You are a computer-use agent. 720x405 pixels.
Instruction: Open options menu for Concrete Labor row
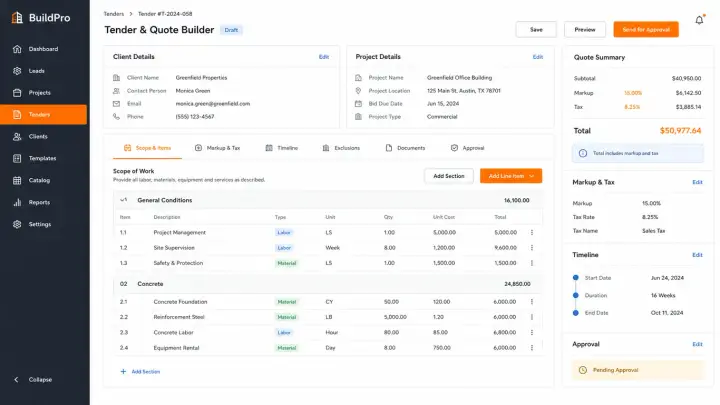tap(532, 332)
